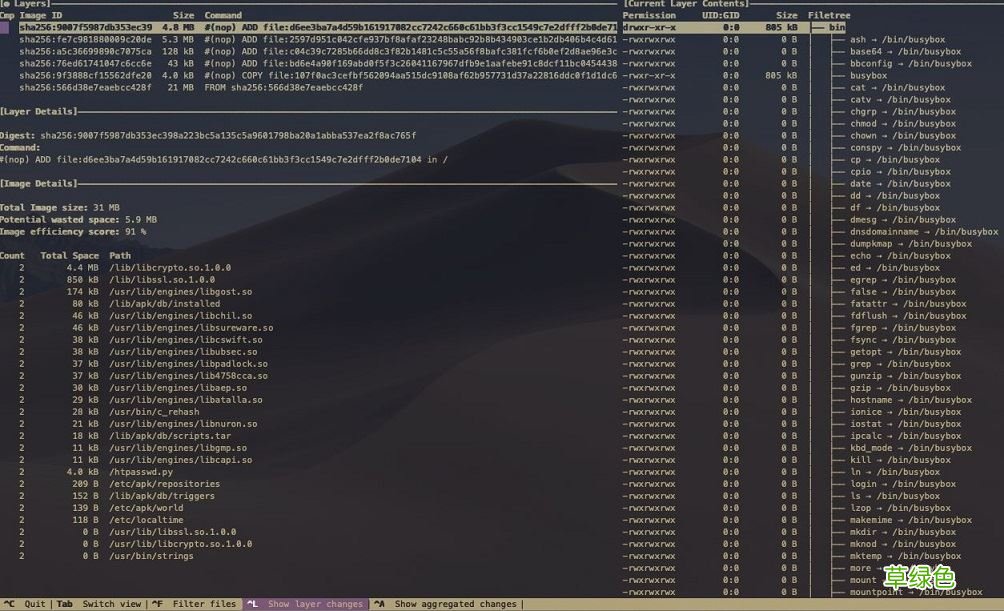Select the Show aggregated changes option
This screenshot has height=611, width=1004.
coord(446,604)
